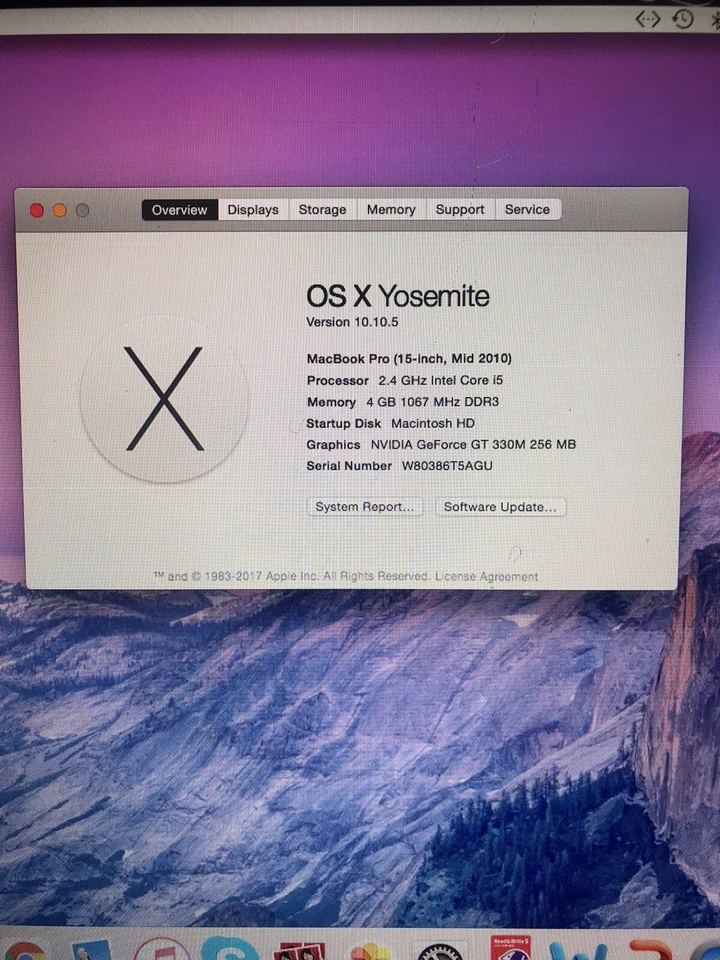The width and height of the screenshot is (720, 960).
Task: Click the Version 10.10.5 text
Action: (352, 322)
